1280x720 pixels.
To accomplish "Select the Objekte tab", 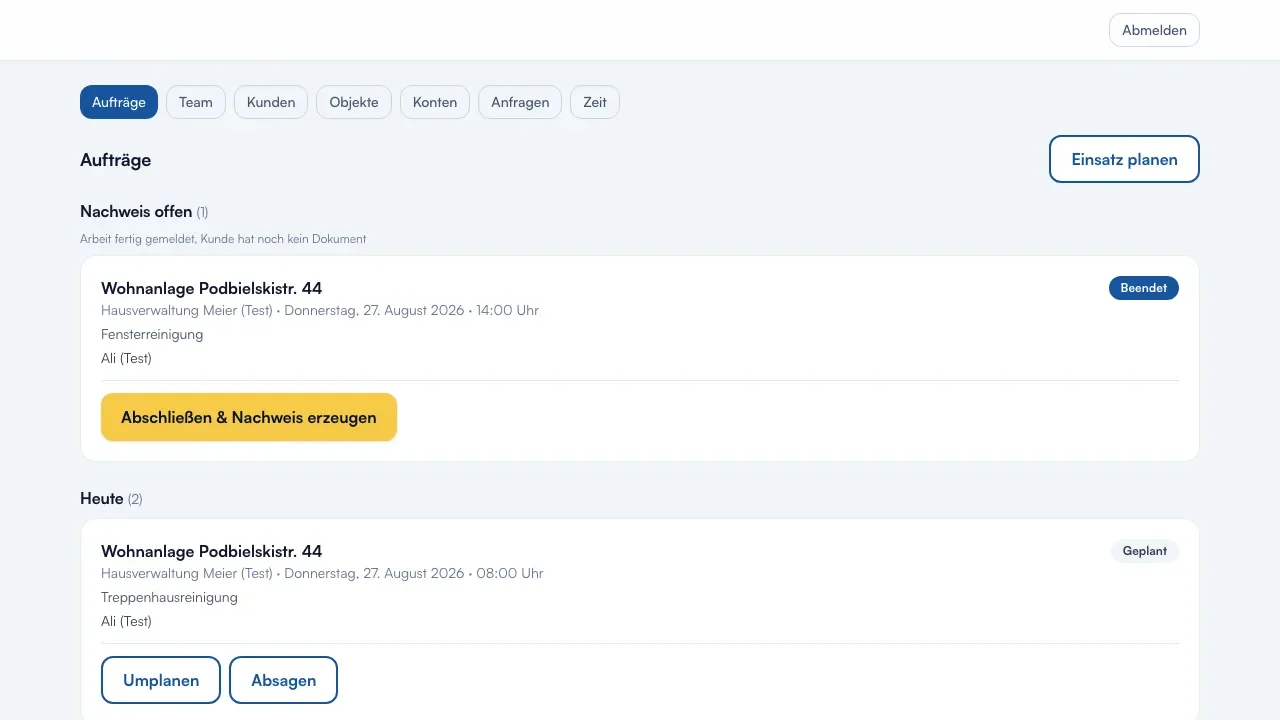I will (x=354, y=102).
